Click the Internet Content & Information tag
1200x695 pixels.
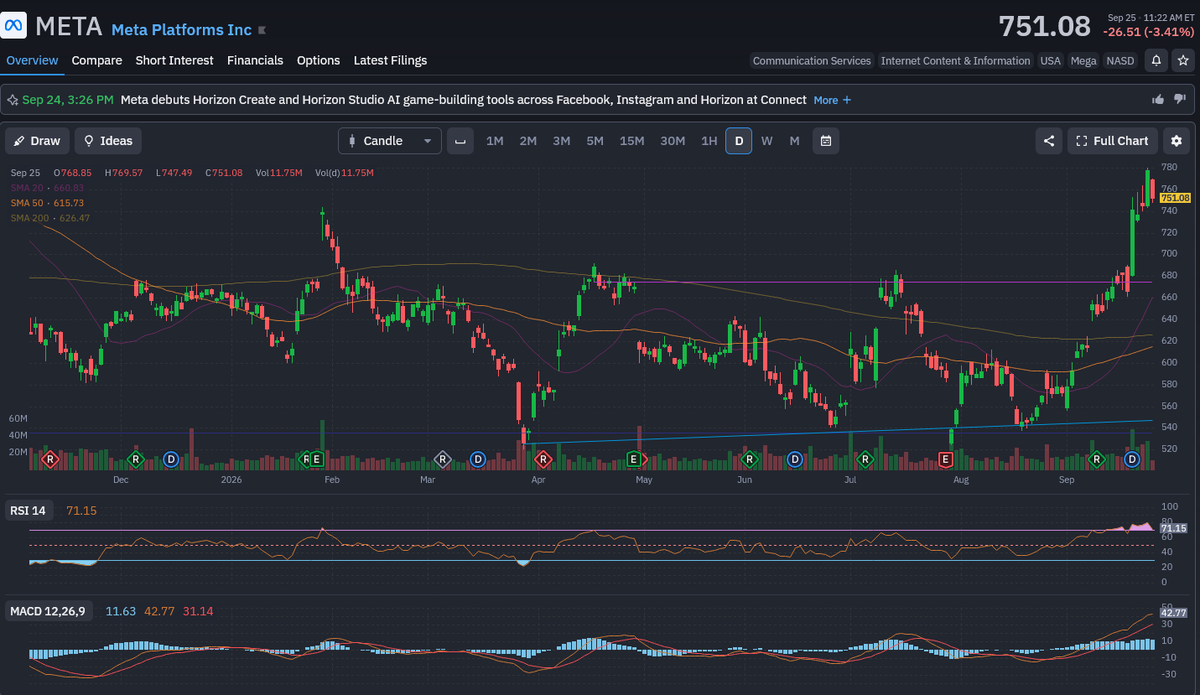(x=955, y=61)
